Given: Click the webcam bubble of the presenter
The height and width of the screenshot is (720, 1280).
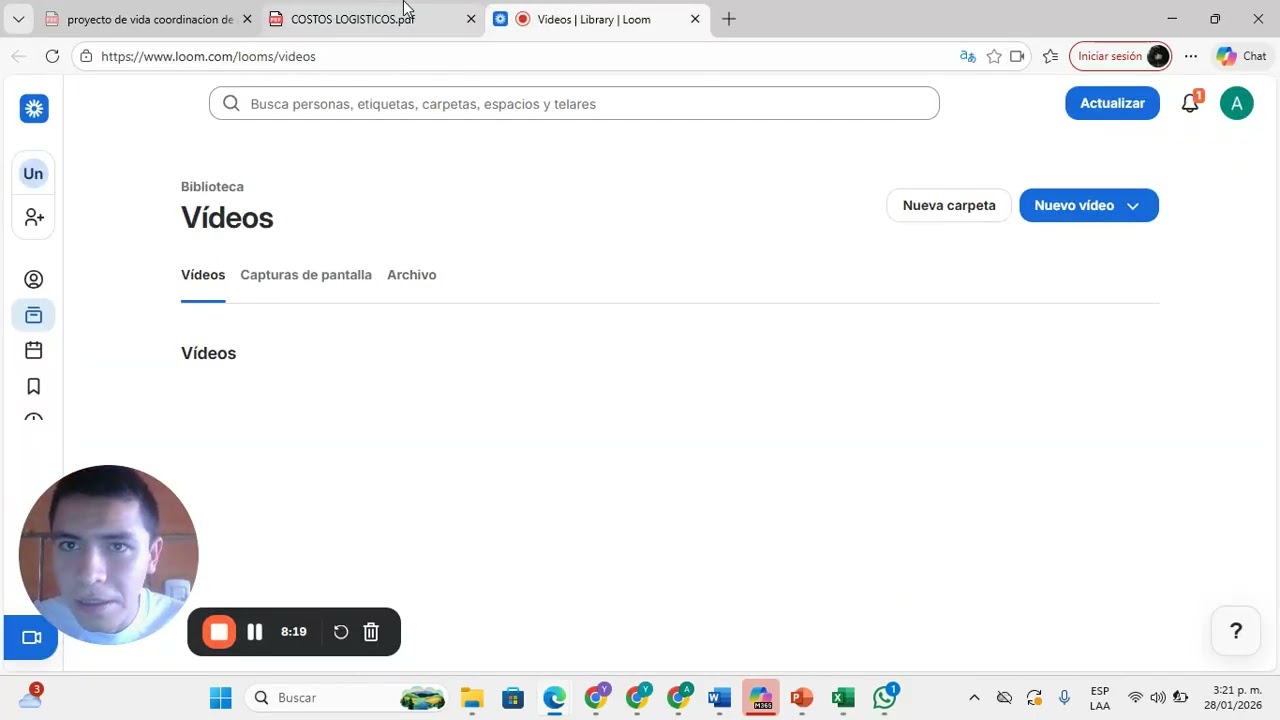Looking at the screenshot, I should [x=108, y=555].
